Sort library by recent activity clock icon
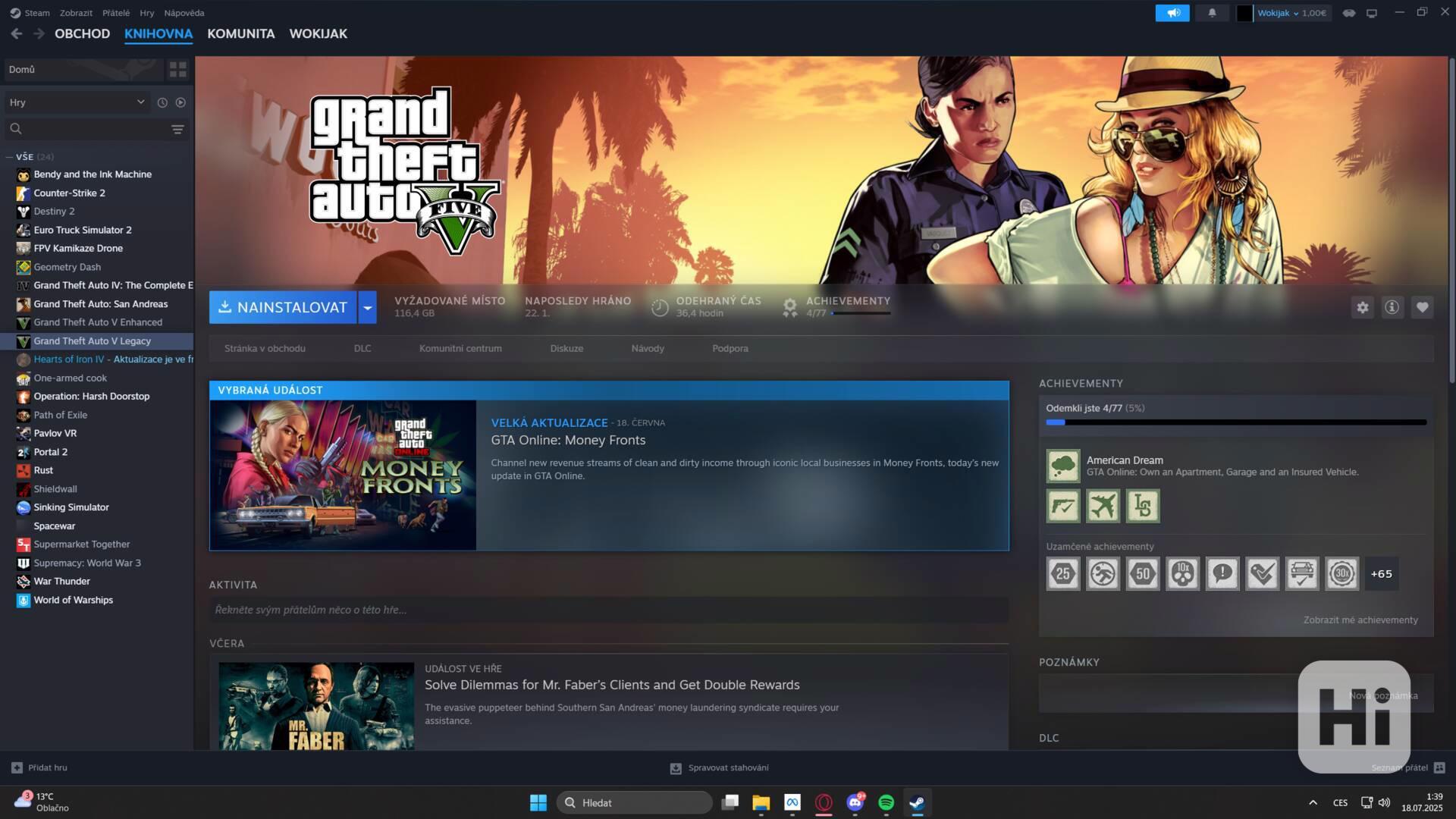 coord(162,102)
